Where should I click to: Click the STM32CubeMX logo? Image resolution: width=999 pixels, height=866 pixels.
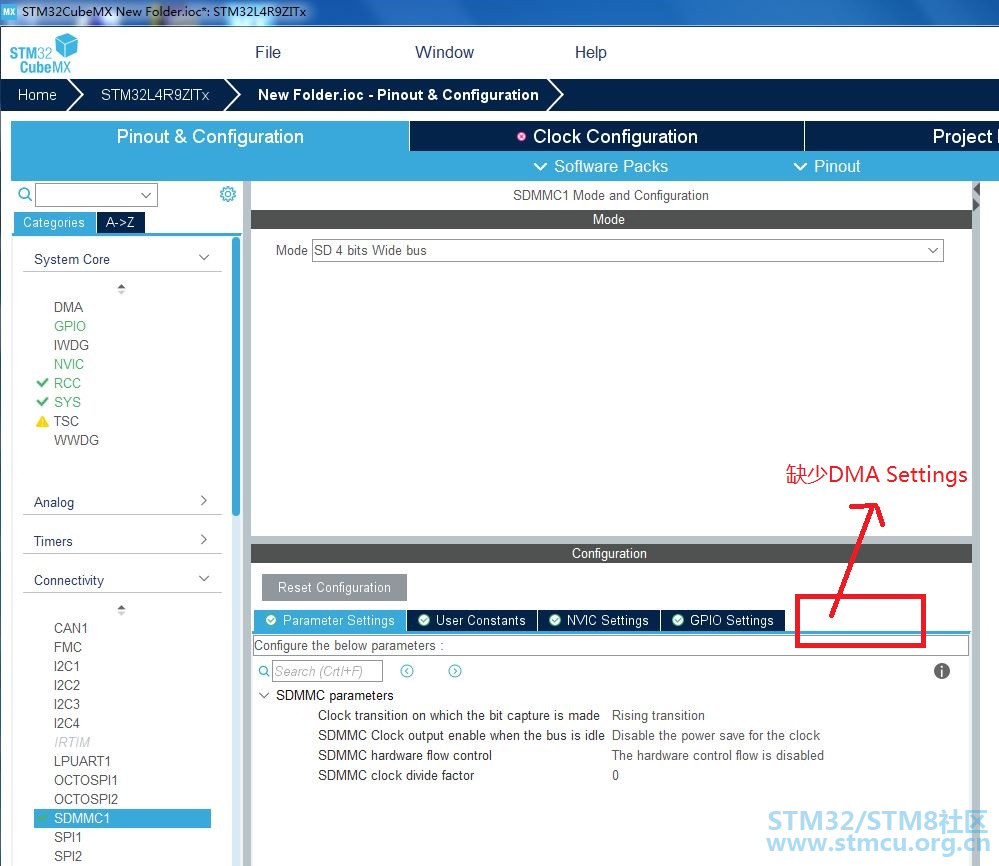click(43, 54)
